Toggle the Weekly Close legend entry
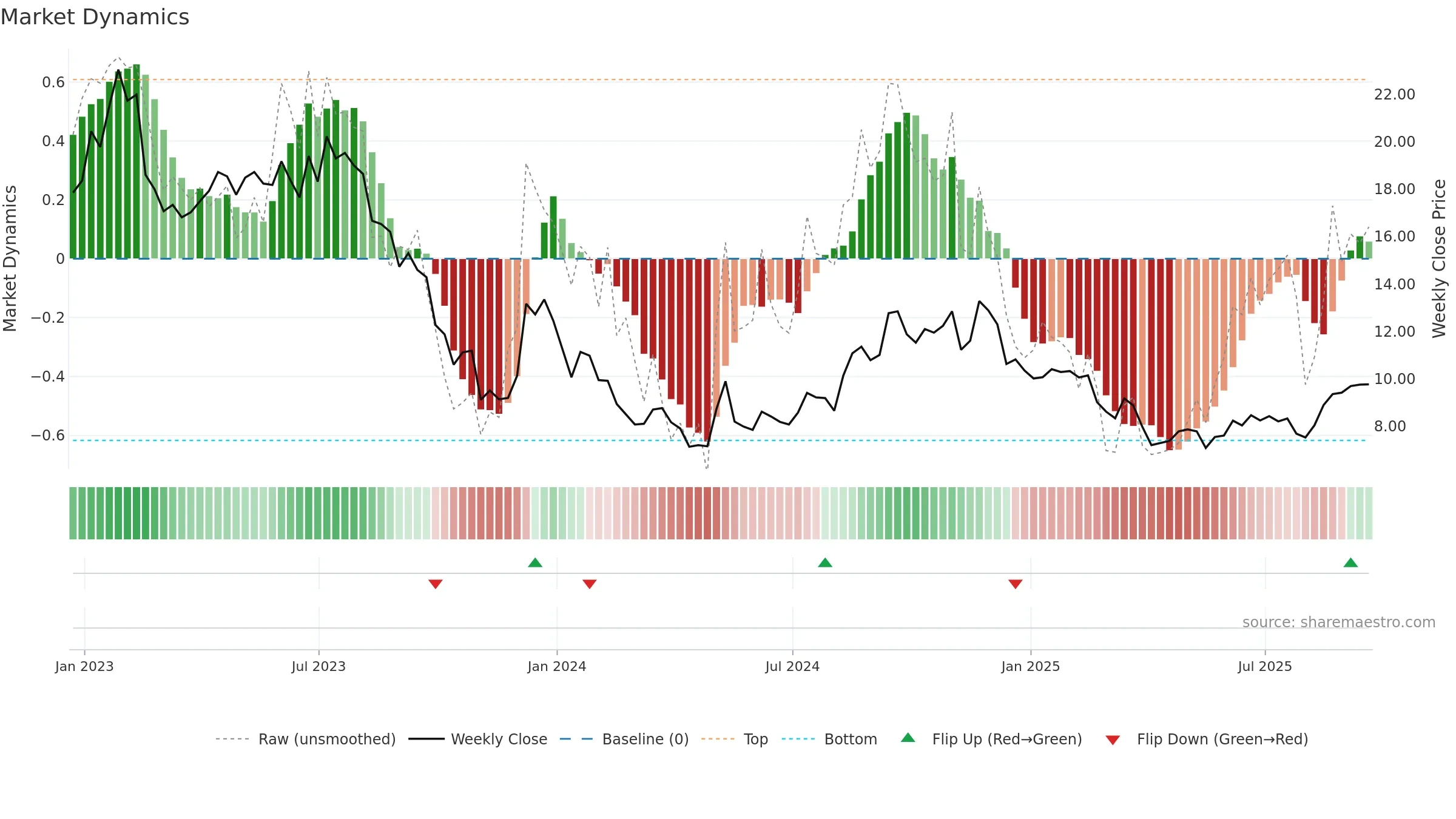 pyautogui.click(x=478, y=739)
